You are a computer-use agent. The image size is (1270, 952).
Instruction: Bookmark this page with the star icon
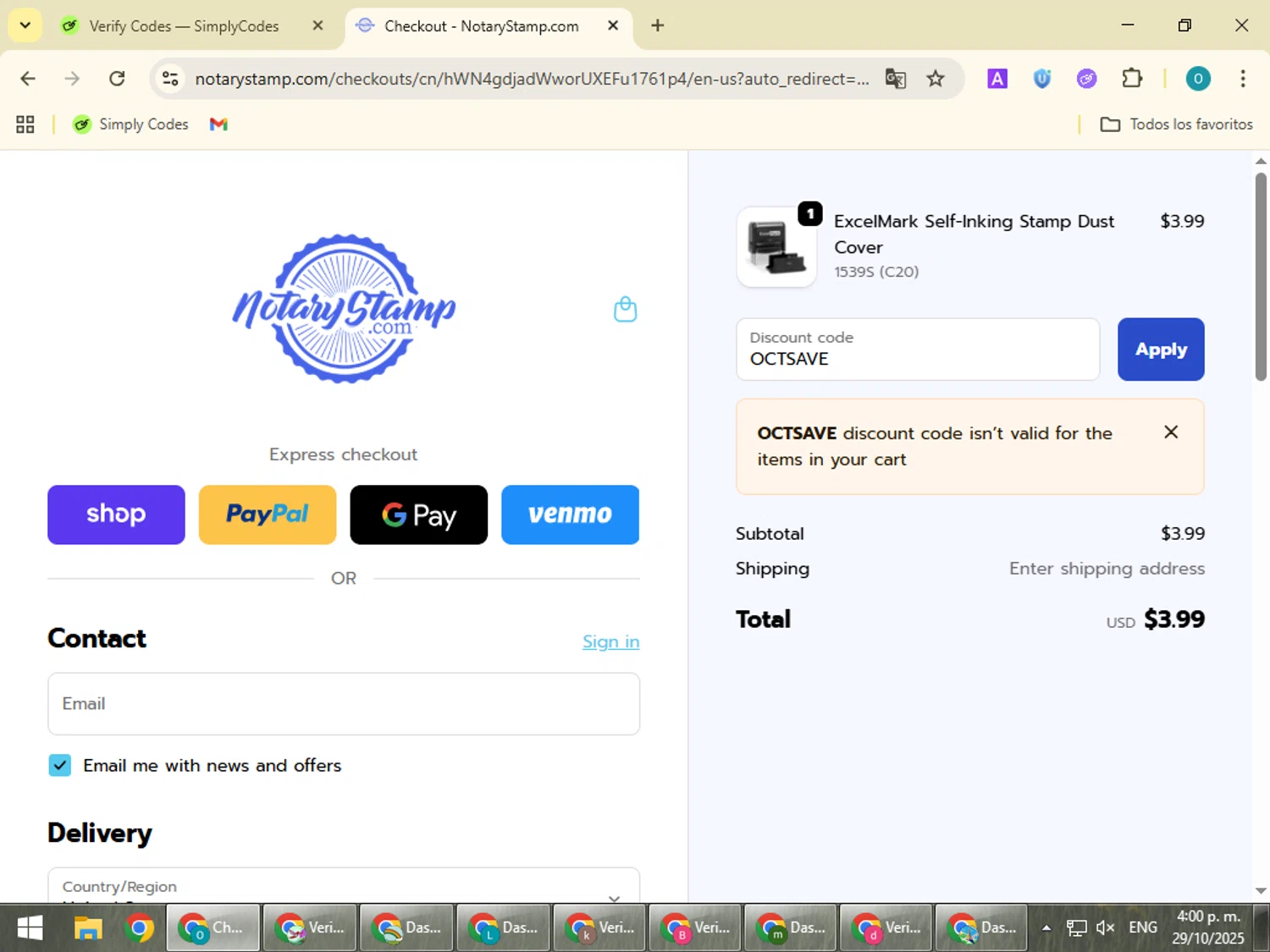coord(935,79)
